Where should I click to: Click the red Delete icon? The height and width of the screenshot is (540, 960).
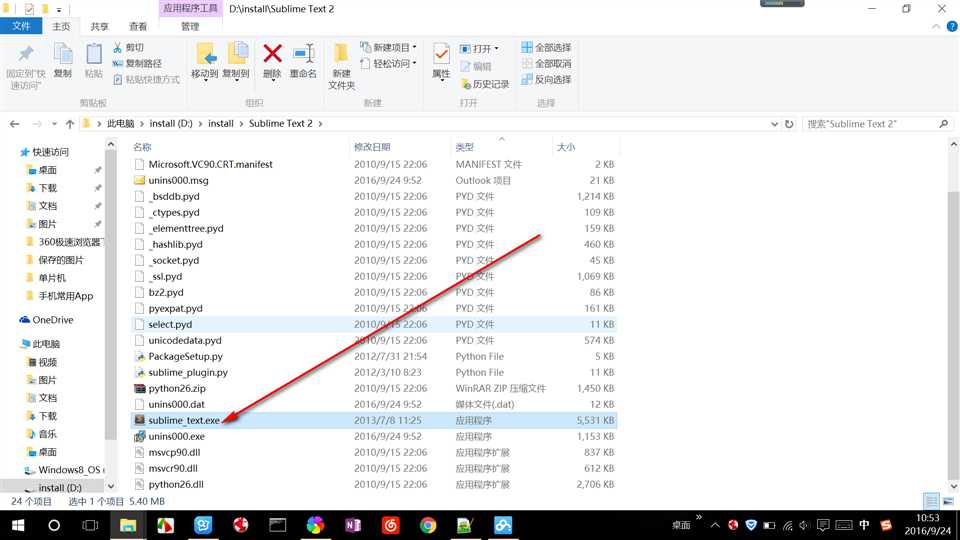tap(272, 54)
